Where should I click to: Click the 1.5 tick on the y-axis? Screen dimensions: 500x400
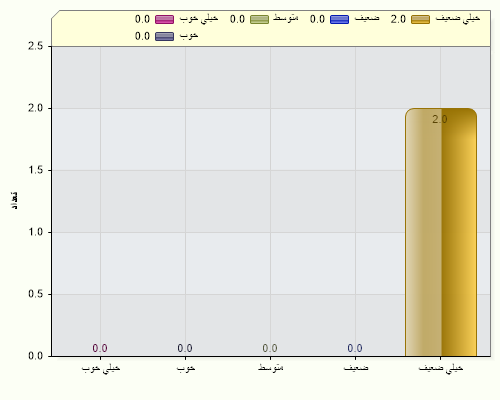(36, 170)
